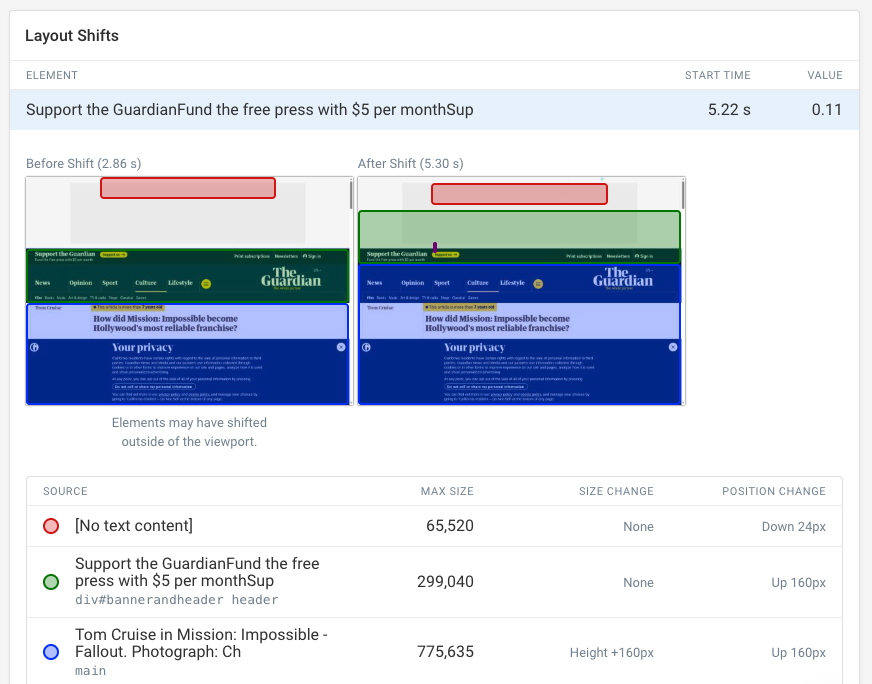Click the main selector under Tom Cruise source
Viewport: 872px width, 684px height.
tap(90, 670)
